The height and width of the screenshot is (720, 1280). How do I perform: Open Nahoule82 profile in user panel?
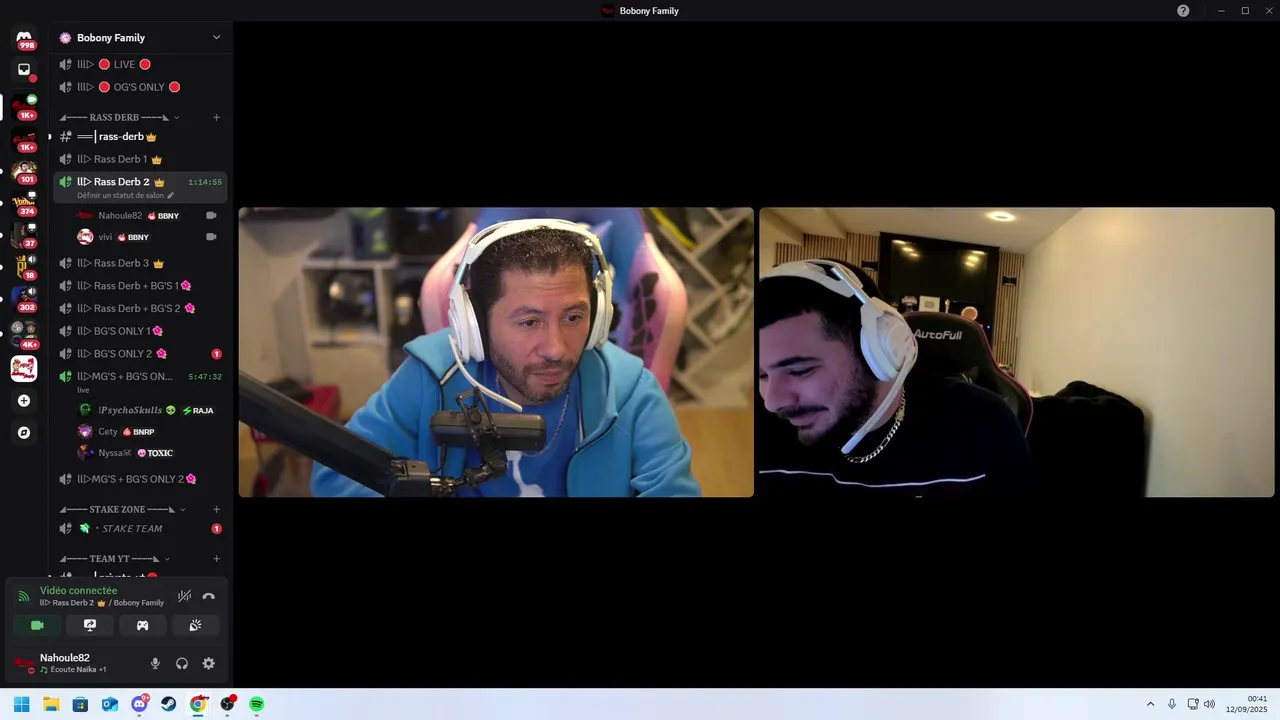pos(75,663)
